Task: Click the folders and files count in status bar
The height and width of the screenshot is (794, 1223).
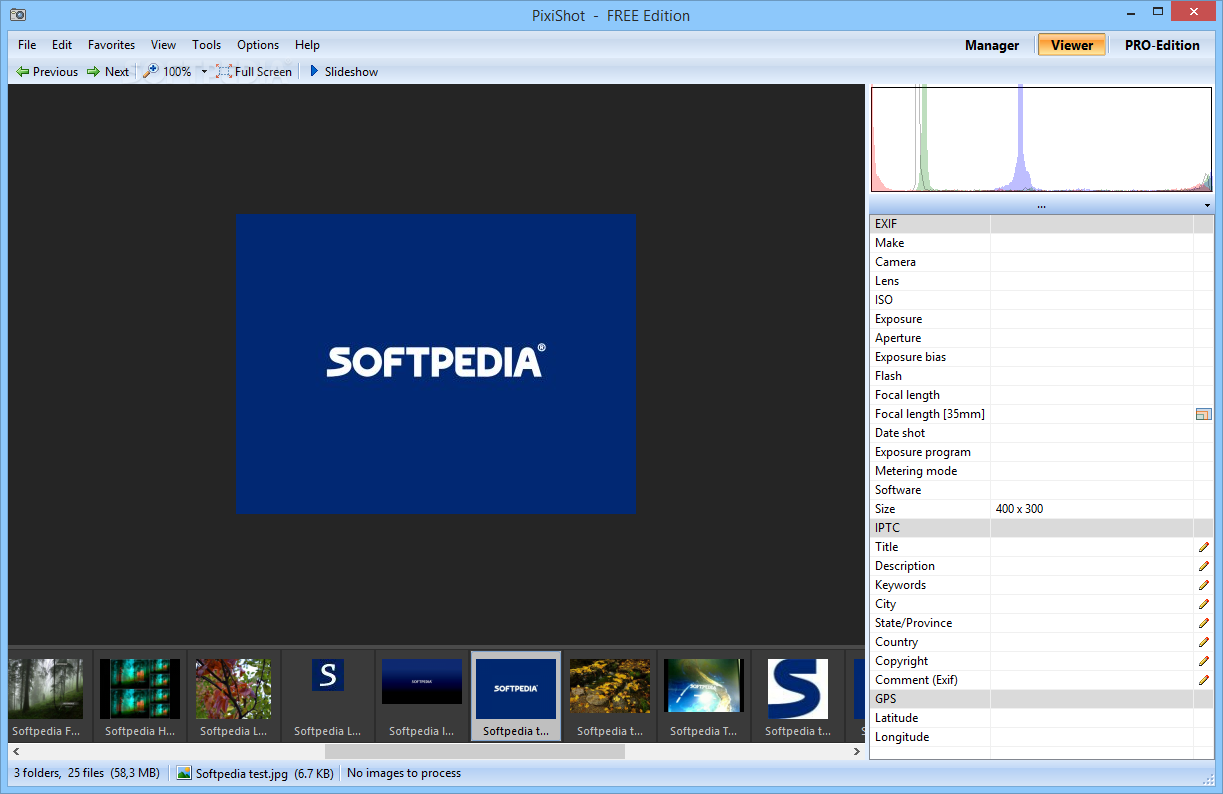Action: click(x=87, y=773)
